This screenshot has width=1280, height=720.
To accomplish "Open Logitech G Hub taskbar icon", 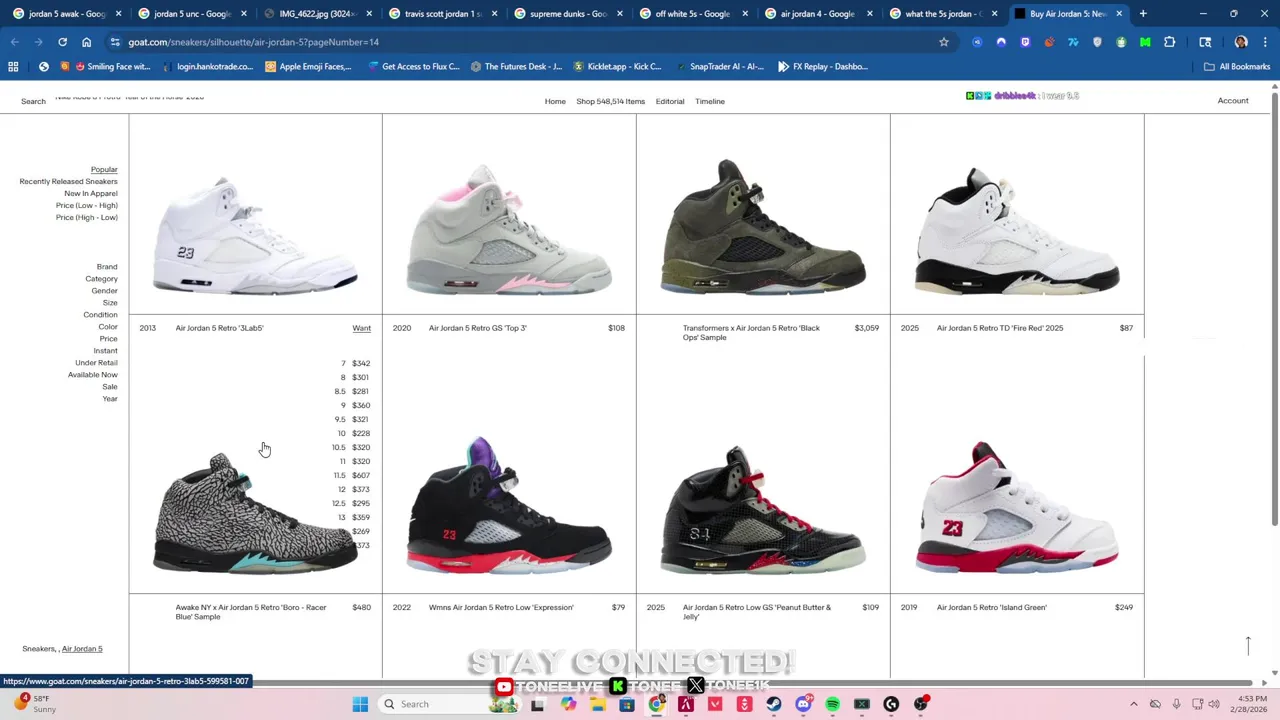I will [x=891, y=704].
